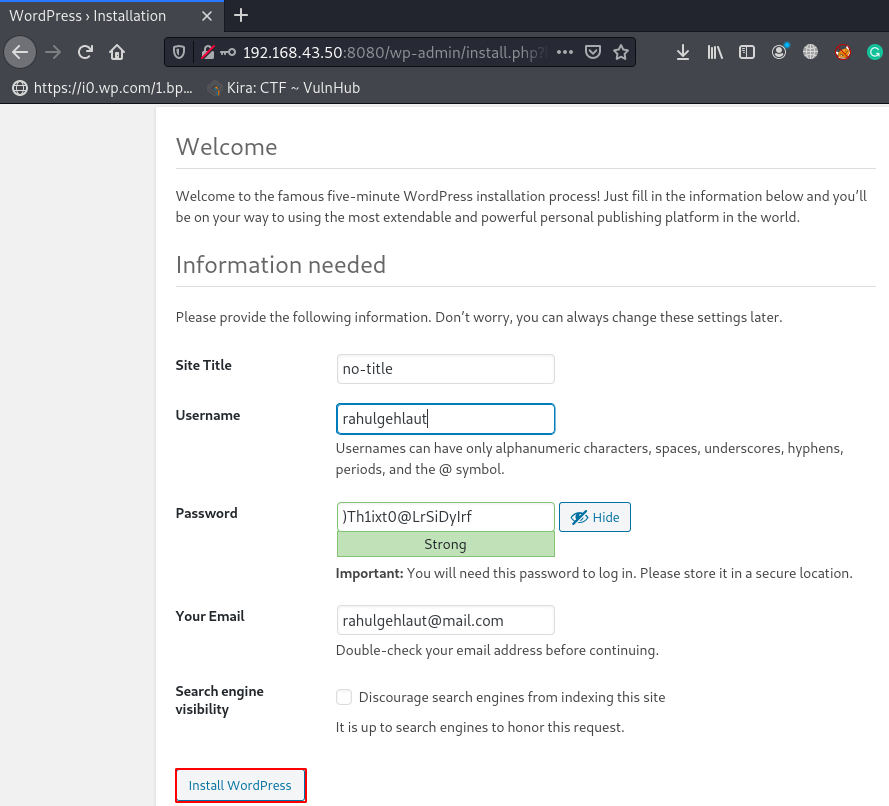Open a new browser tab

pos(241,15)
